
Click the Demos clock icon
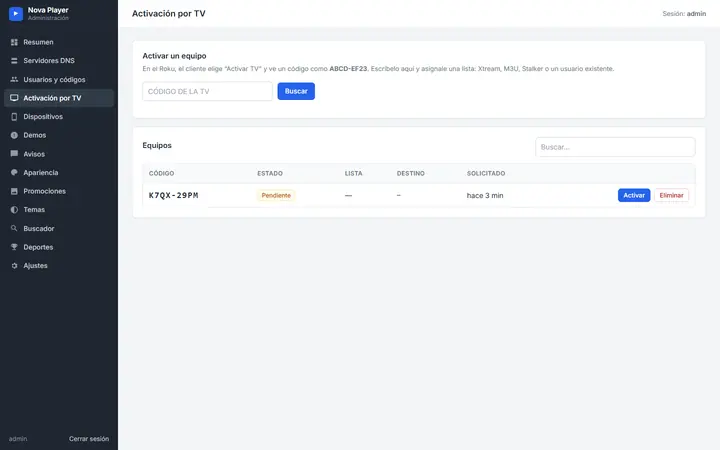click(14, 135)
